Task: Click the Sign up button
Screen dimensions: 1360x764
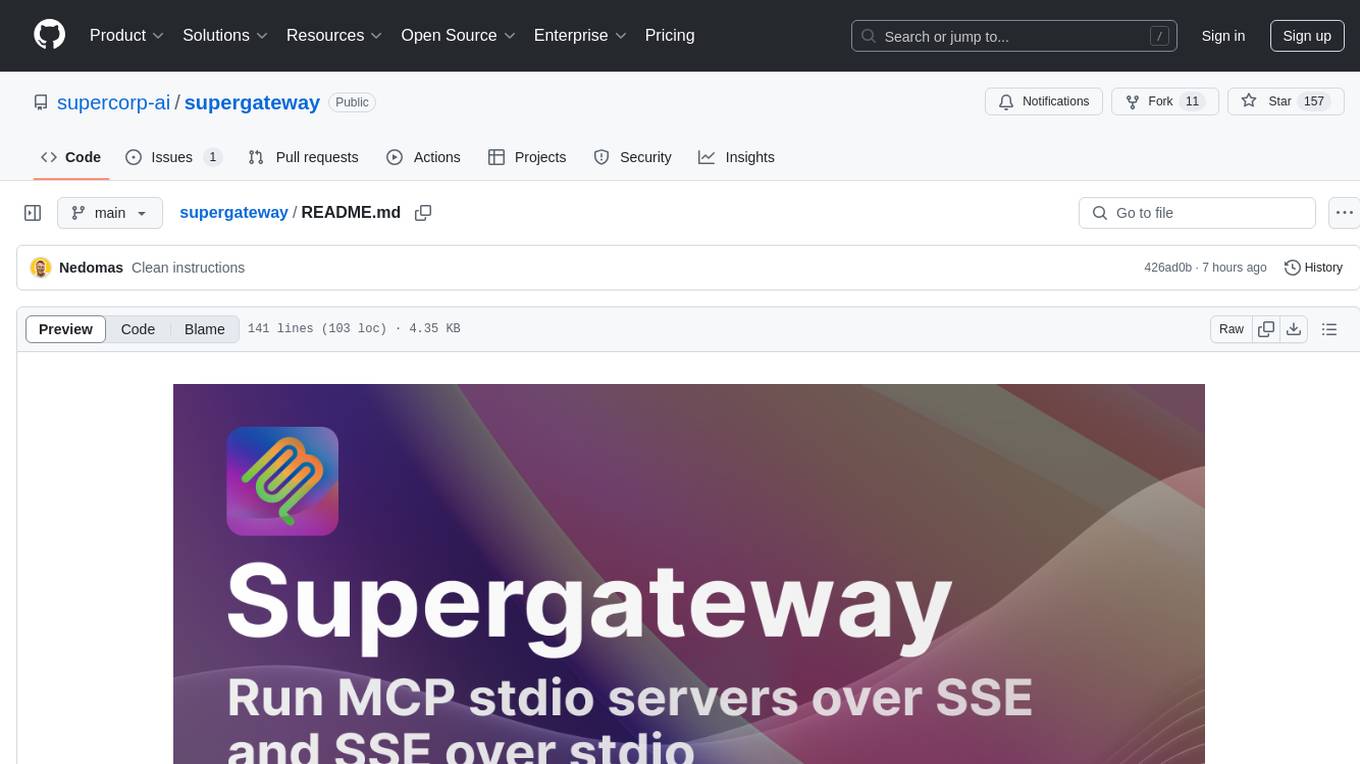Action: click(x=1307, y=36)
